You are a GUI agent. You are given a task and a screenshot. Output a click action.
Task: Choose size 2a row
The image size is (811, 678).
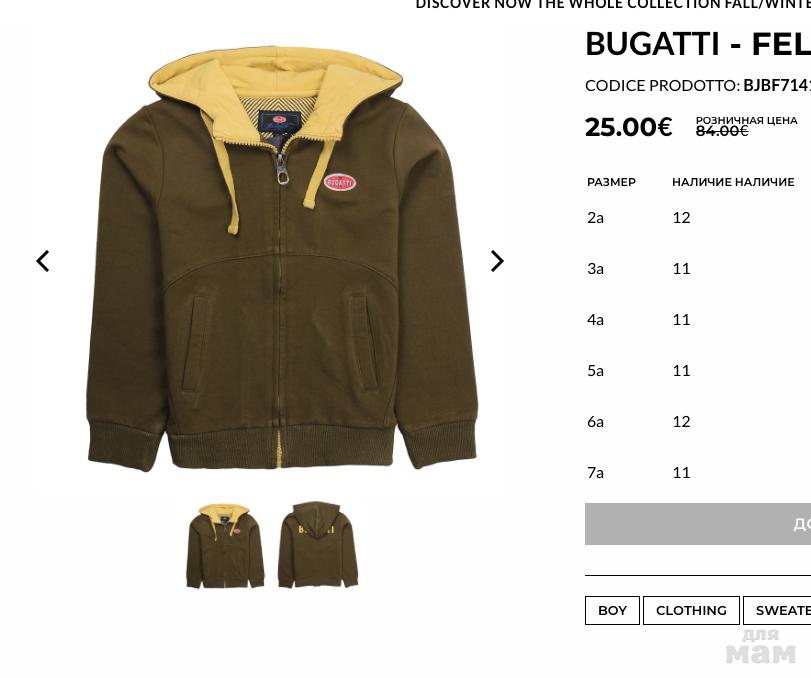point(698,218)
